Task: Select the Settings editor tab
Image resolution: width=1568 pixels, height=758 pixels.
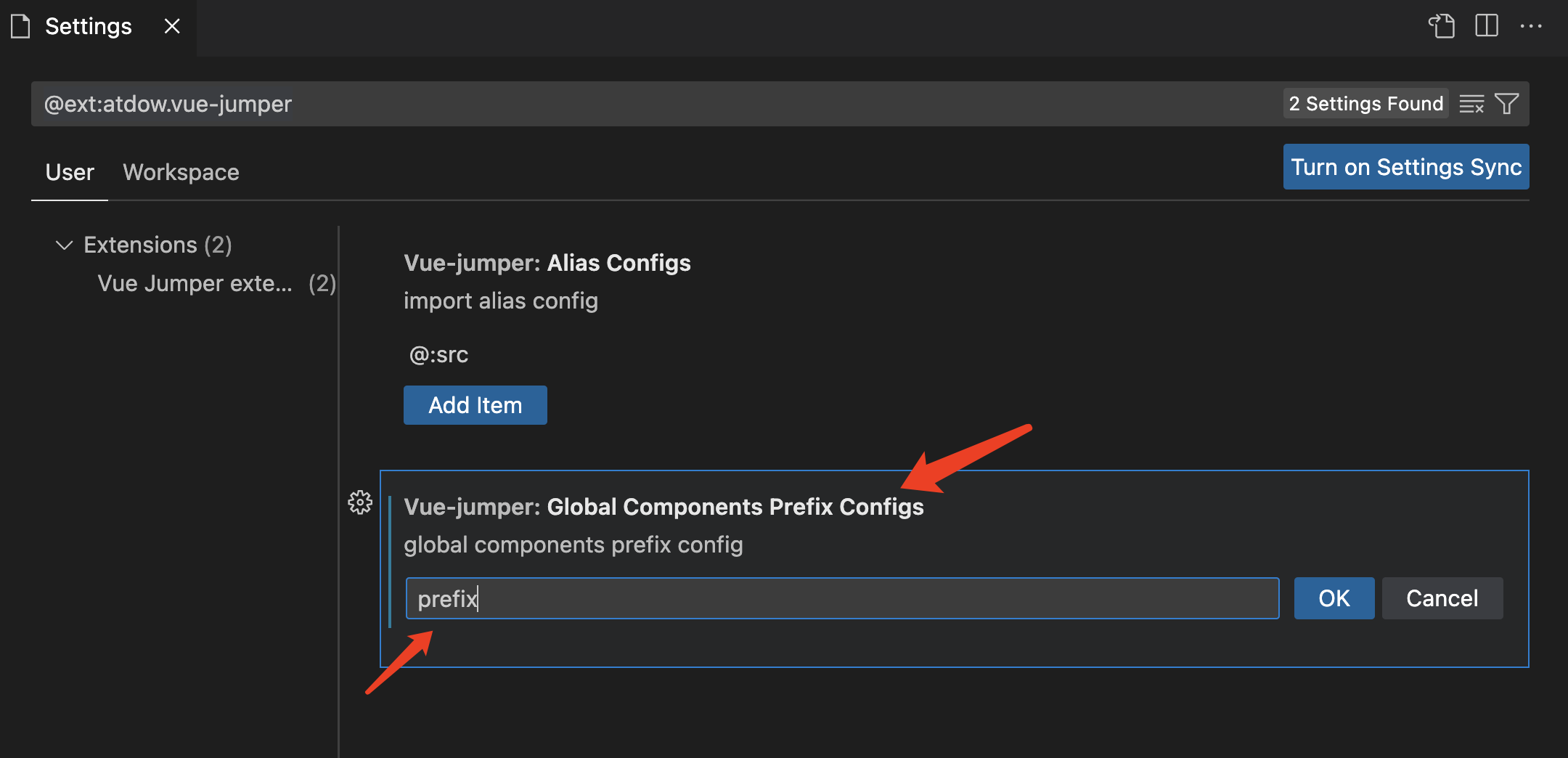Action: [x=97, y=27]
